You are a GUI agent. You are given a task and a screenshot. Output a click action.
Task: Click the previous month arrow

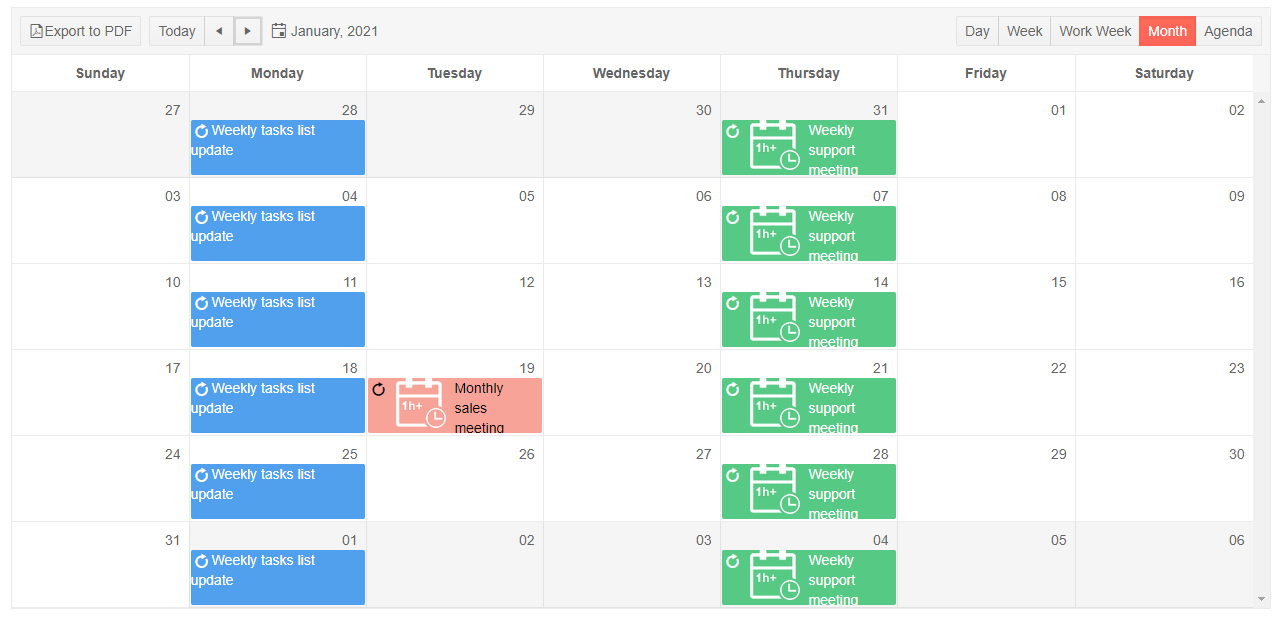219,31
